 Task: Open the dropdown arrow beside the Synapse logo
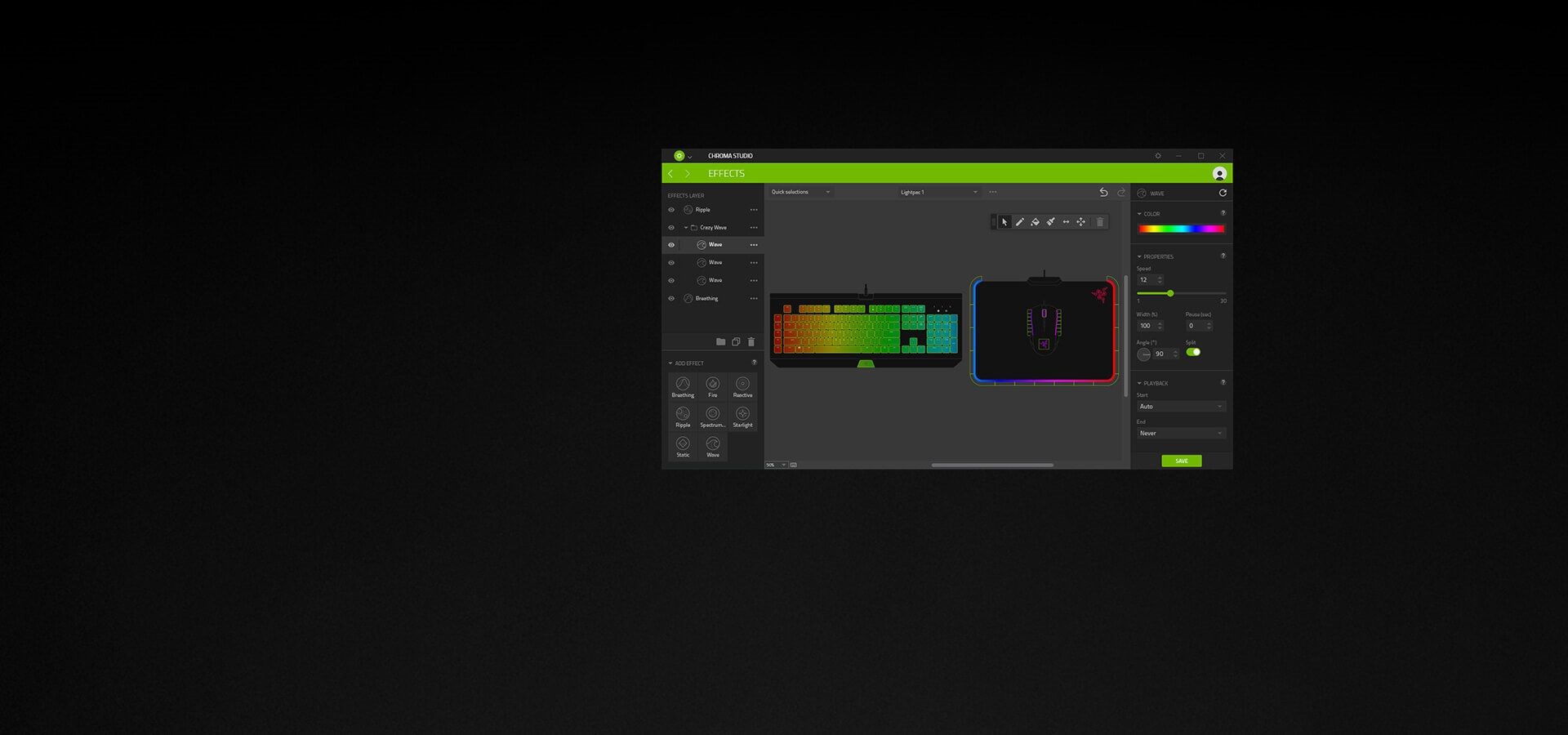pyautogui.click(x=690, y=156)
